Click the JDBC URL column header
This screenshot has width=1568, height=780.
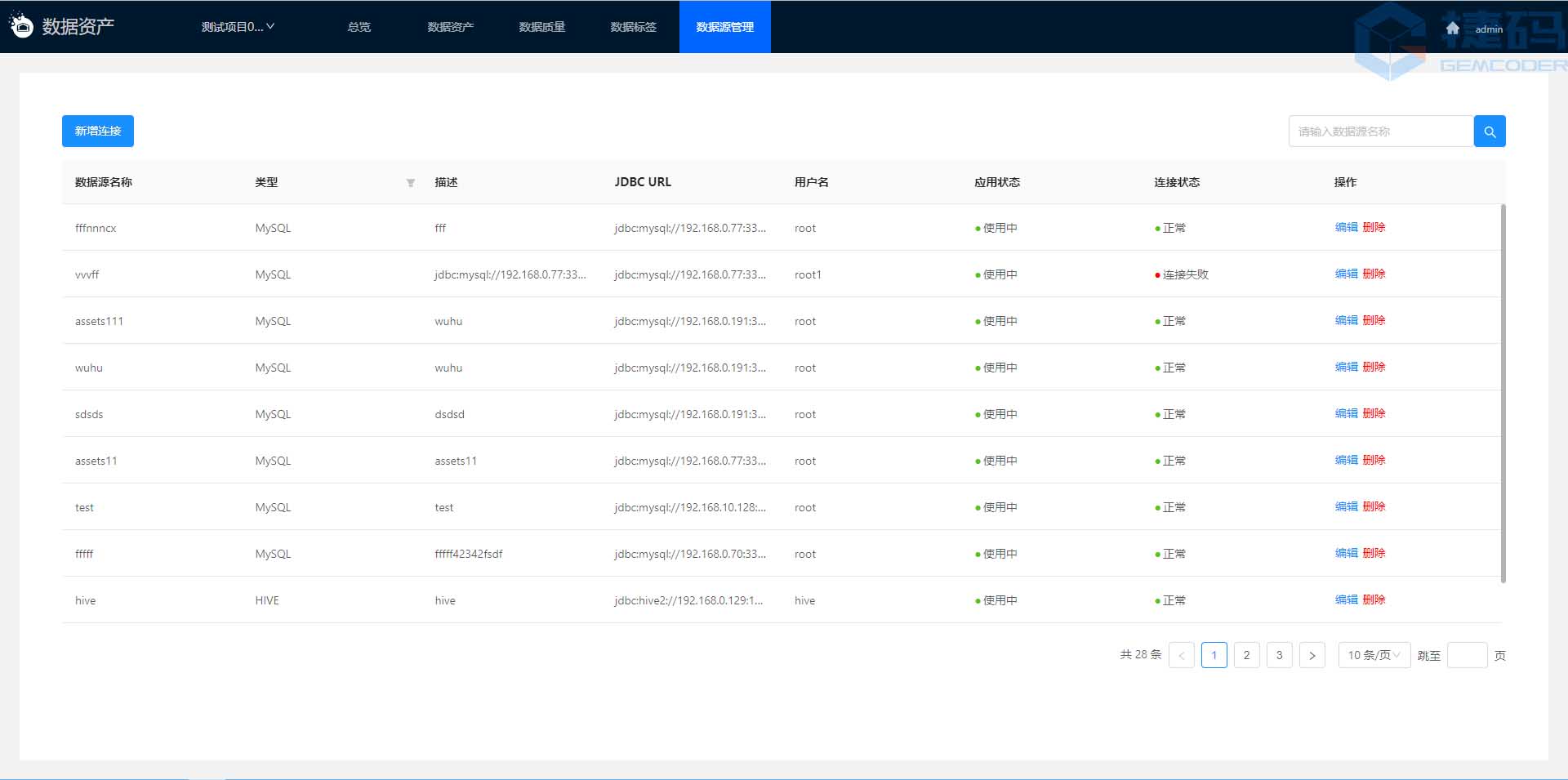click(643, 182)
